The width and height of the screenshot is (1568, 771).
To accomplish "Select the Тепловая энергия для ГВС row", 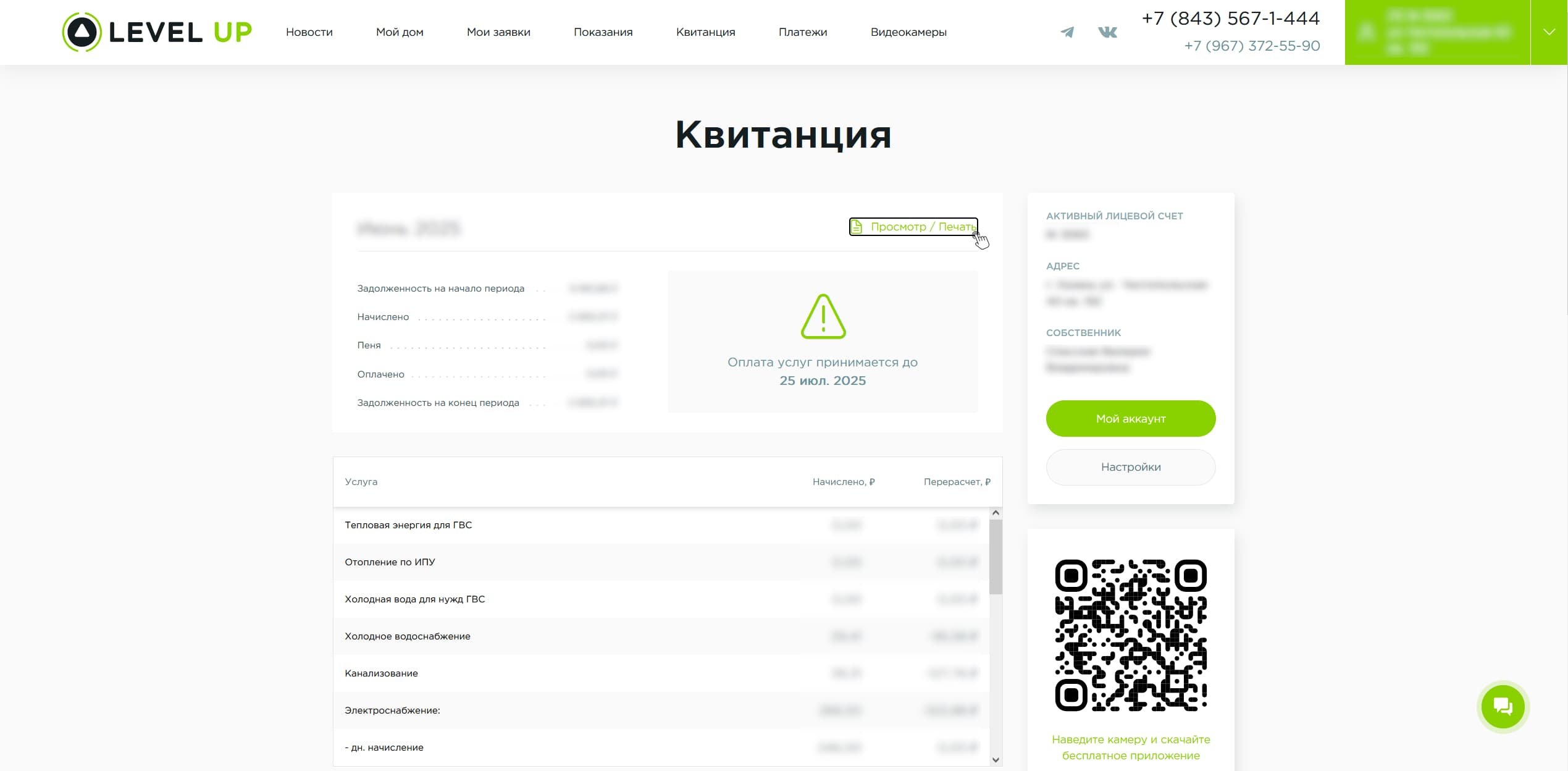I will pyautogui.click(x=661, y=525).
